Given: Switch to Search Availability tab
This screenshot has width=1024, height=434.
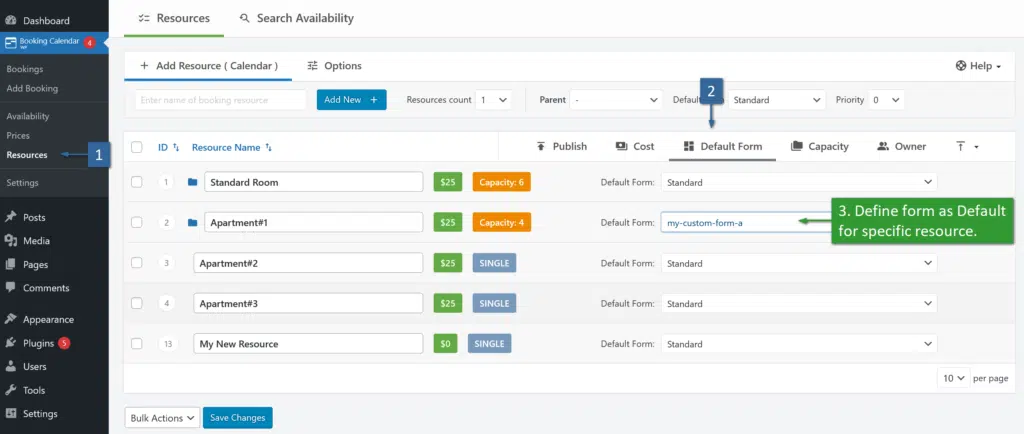Looking at the screenshot, I should pyautogui.click(x=296, y=18).
